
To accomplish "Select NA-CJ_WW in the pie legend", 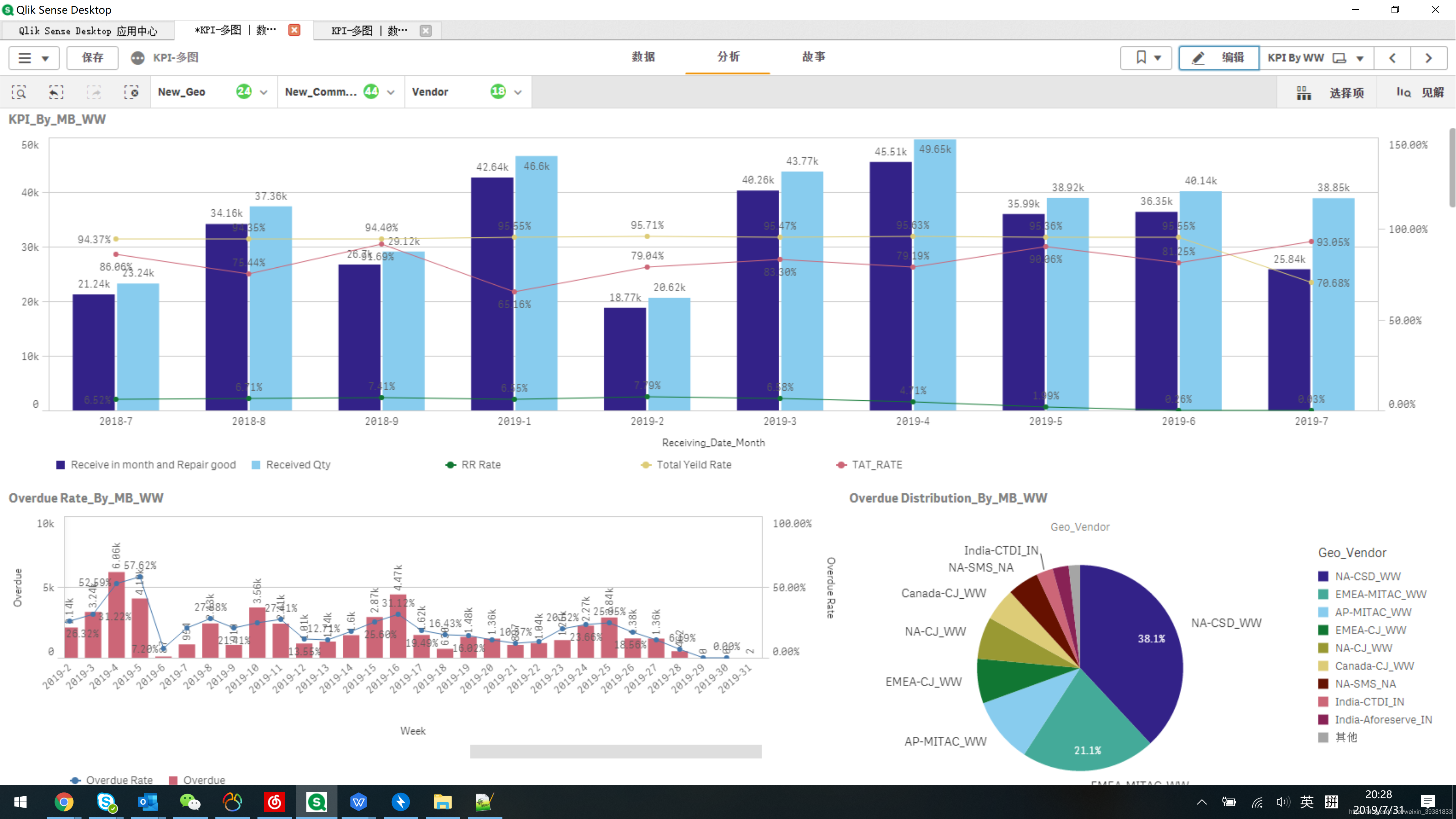I will coord(1355,648).
